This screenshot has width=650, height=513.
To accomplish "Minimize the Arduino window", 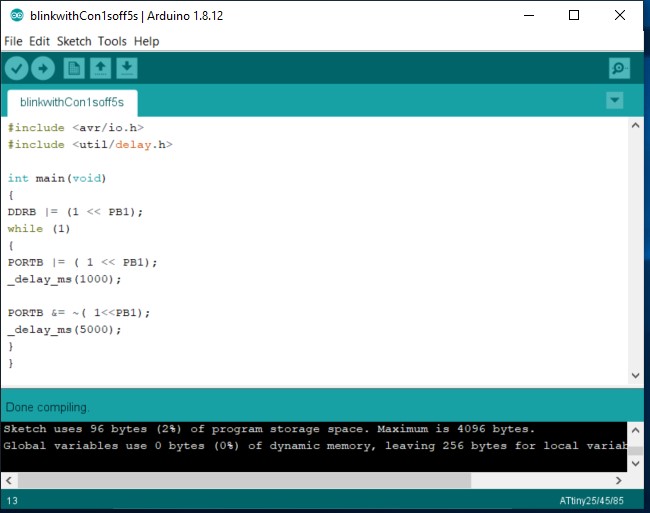I will point(529,15).
